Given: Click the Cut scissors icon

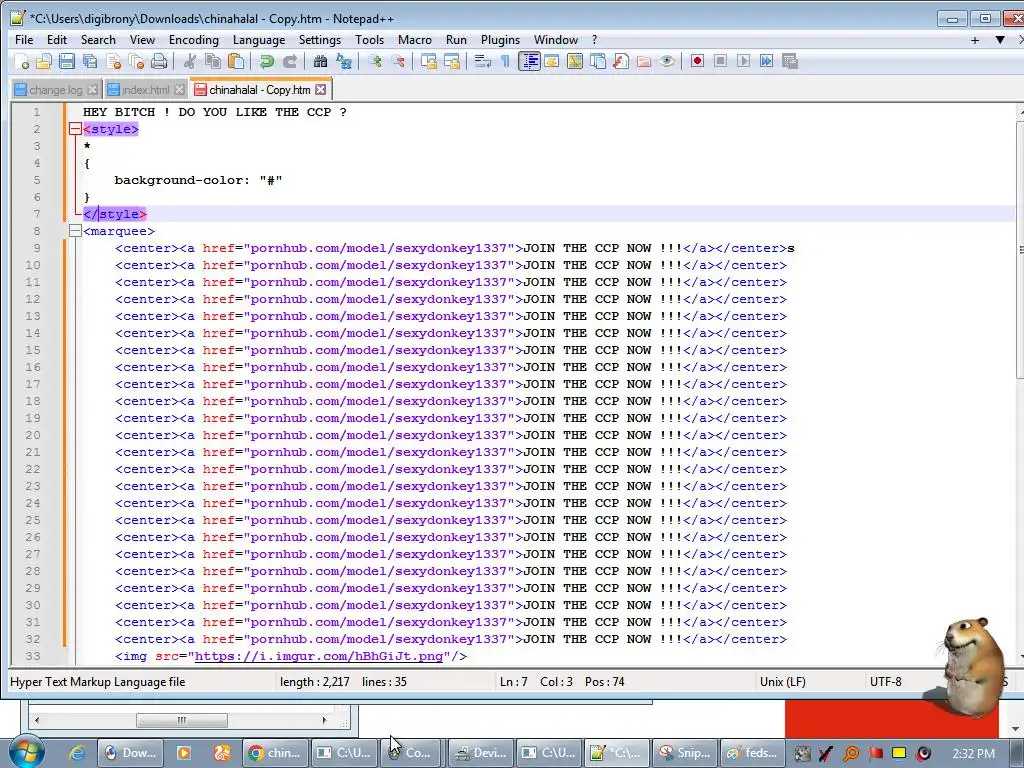Looking at the screenshot, I should click(189, 61).
